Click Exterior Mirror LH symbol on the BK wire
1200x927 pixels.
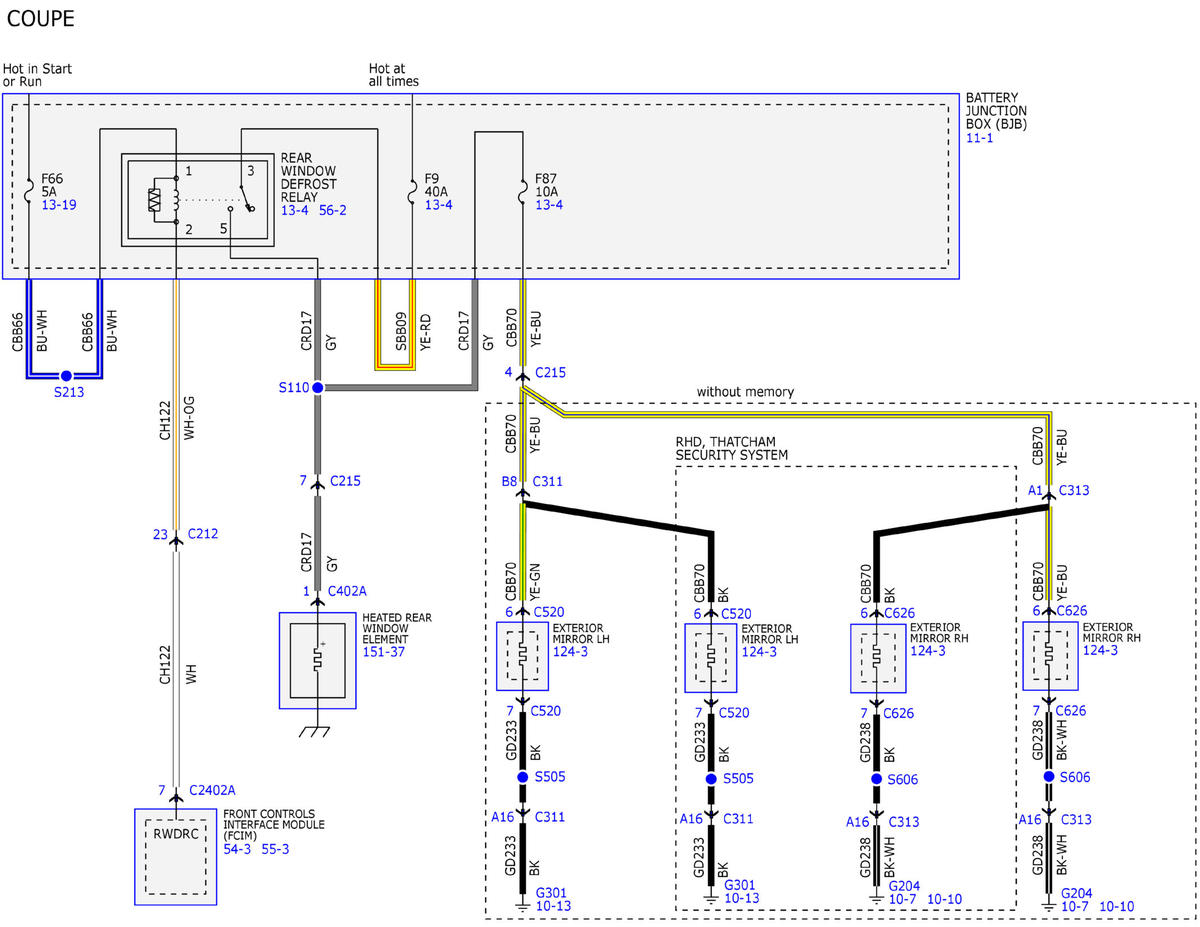tap(710, 658)
